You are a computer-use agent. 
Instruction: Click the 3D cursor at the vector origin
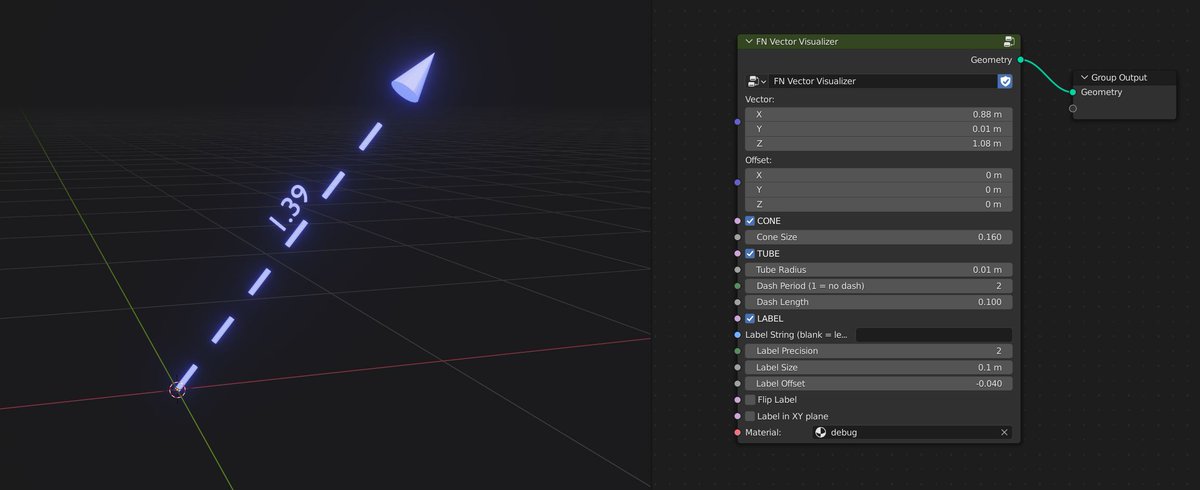pos(178,389)
